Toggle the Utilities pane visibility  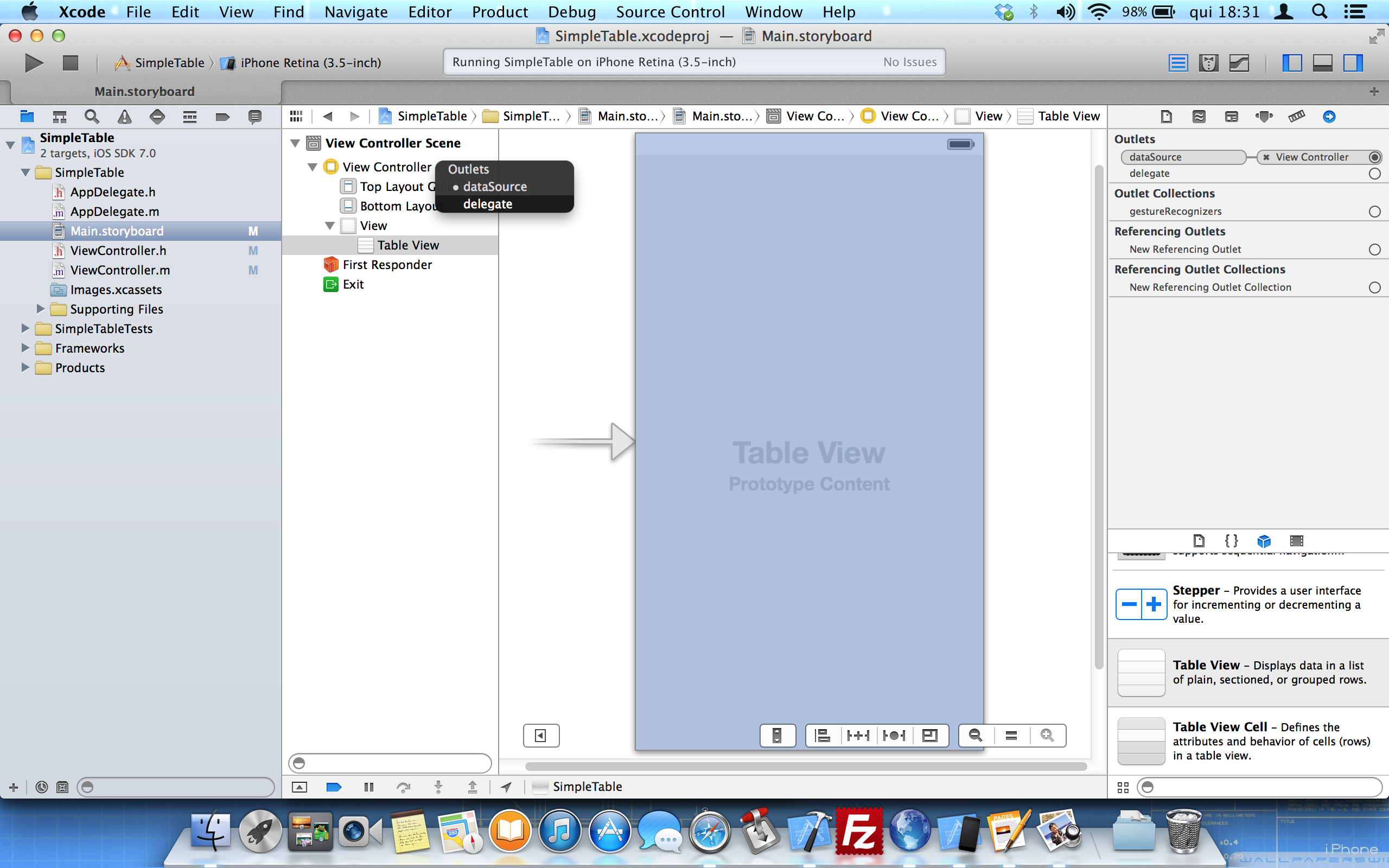[1353, 62]
